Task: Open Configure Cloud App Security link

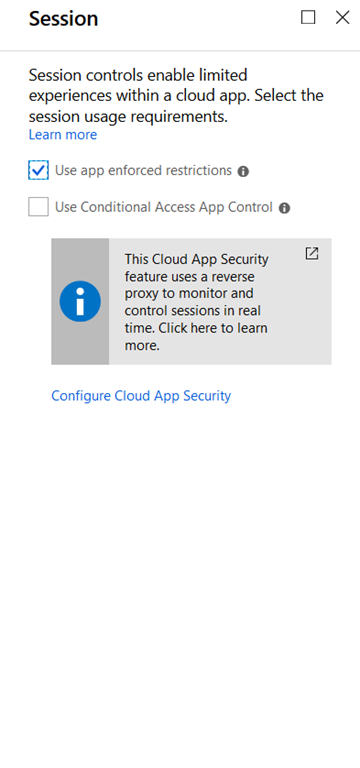Action: [x=141, y=396]
